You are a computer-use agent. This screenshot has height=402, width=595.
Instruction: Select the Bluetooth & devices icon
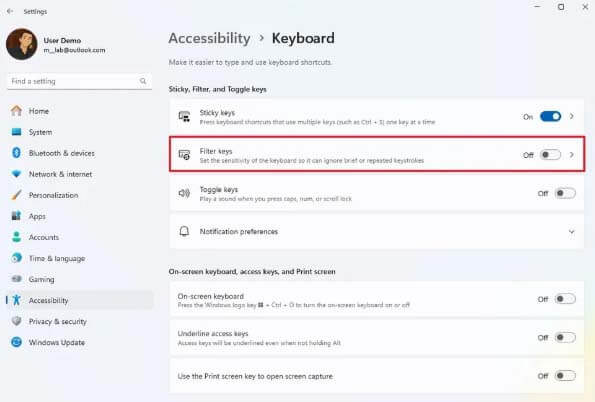tap(16, 153)
